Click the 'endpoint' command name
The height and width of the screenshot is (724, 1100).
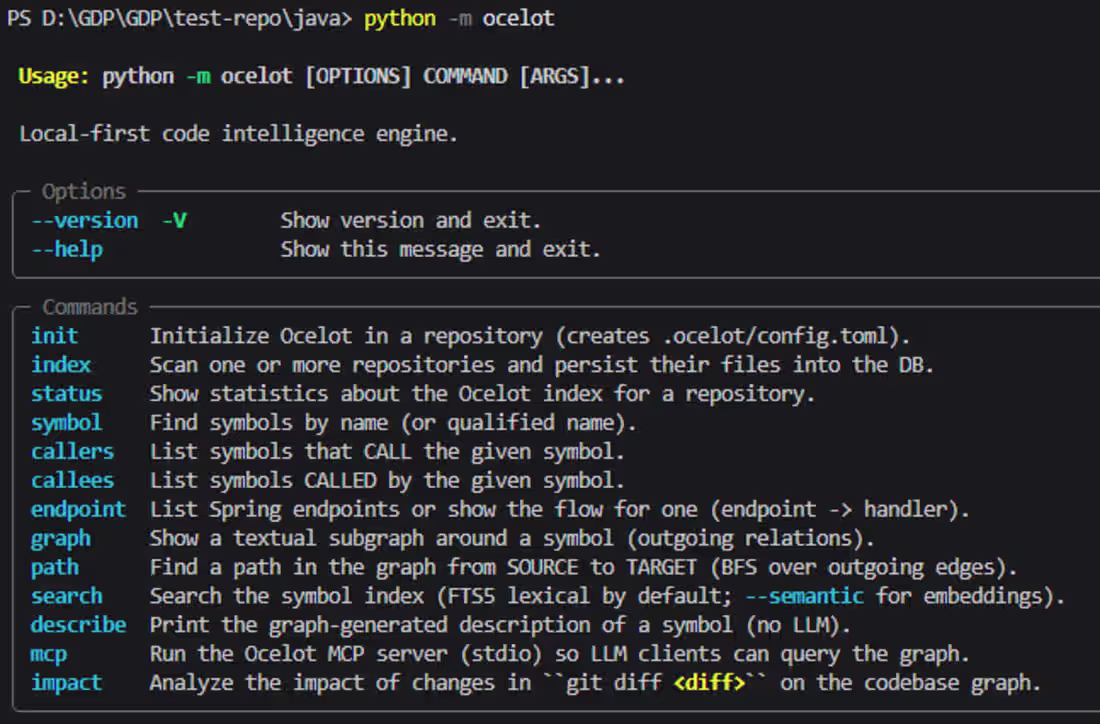tap(78, 509)
